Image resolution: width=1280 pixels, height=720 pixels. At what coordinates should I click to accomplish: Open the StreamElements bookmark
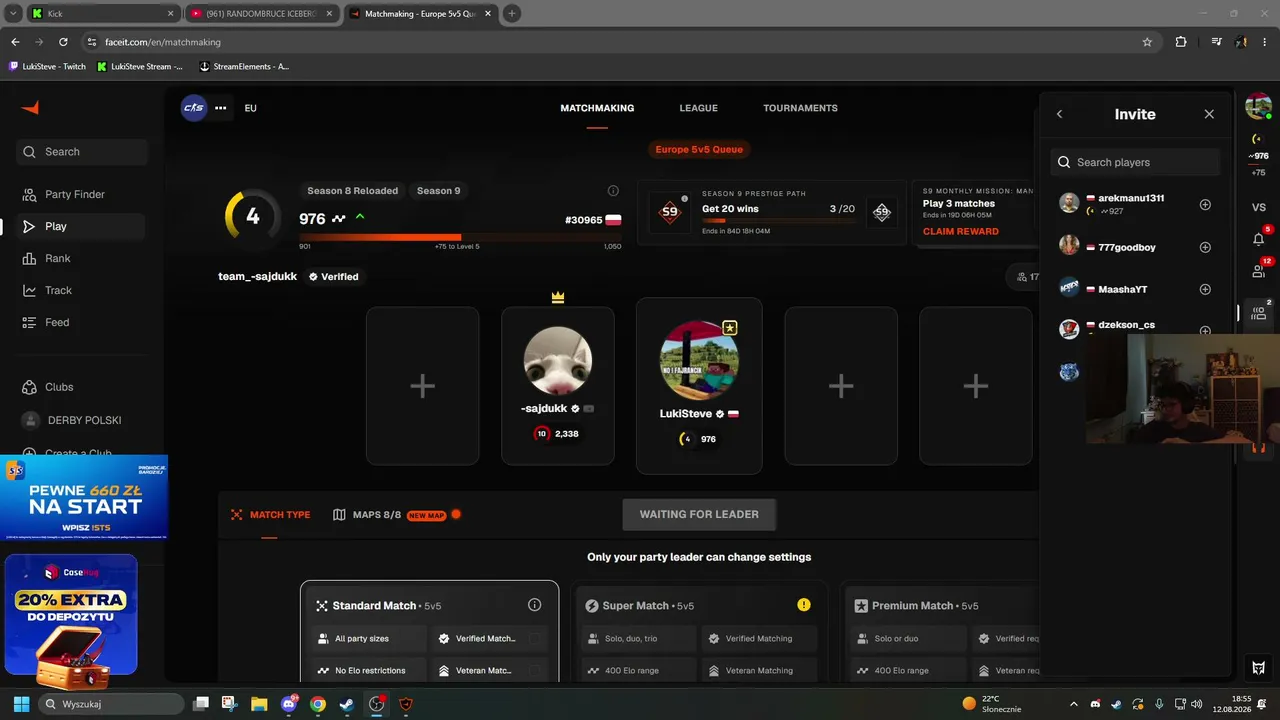(x=245, y=66)
